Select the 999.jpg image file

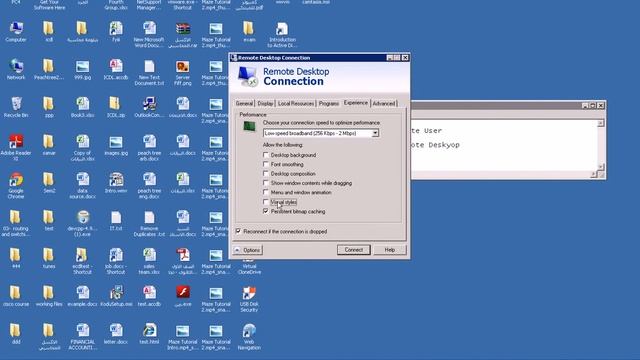pos(82,69)
